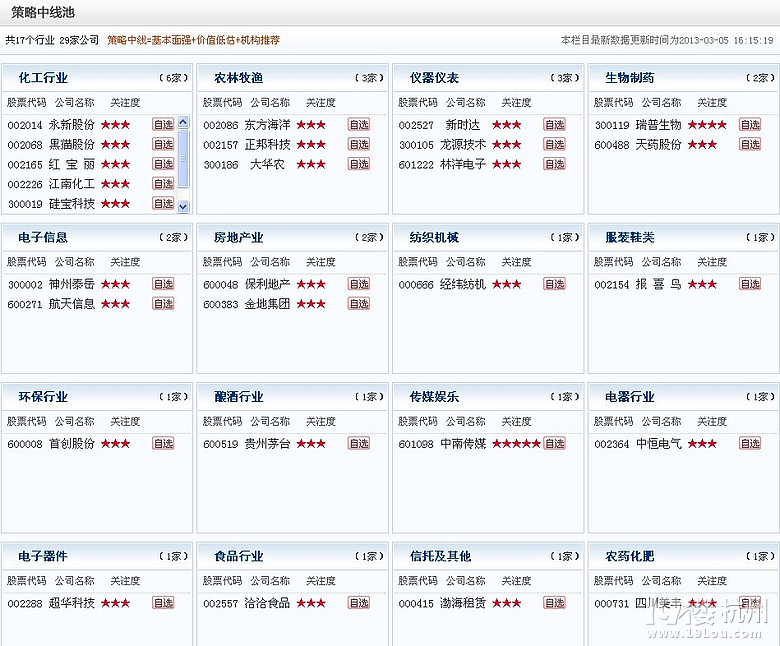
Task: Open 仪器仪表 industry heading
Action: [x=434, y=78]
